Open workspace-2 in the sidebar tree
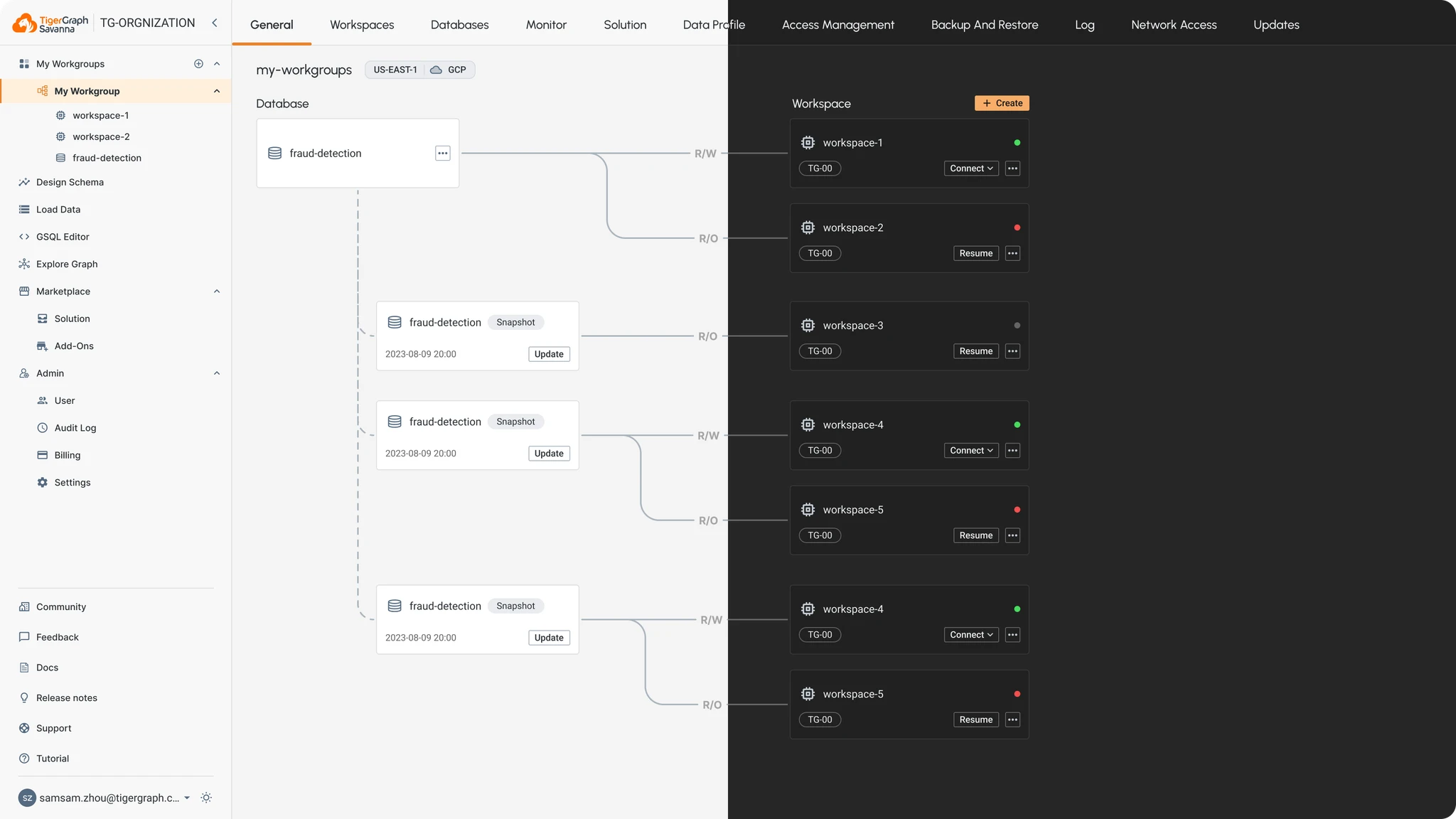 point(101,136)
